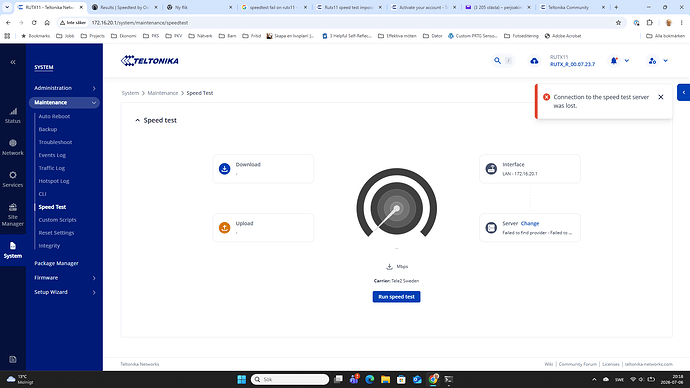Open Hotspot Log page
Image resolution: width=690 pixels, height=388 pixels.
[54, 181]
